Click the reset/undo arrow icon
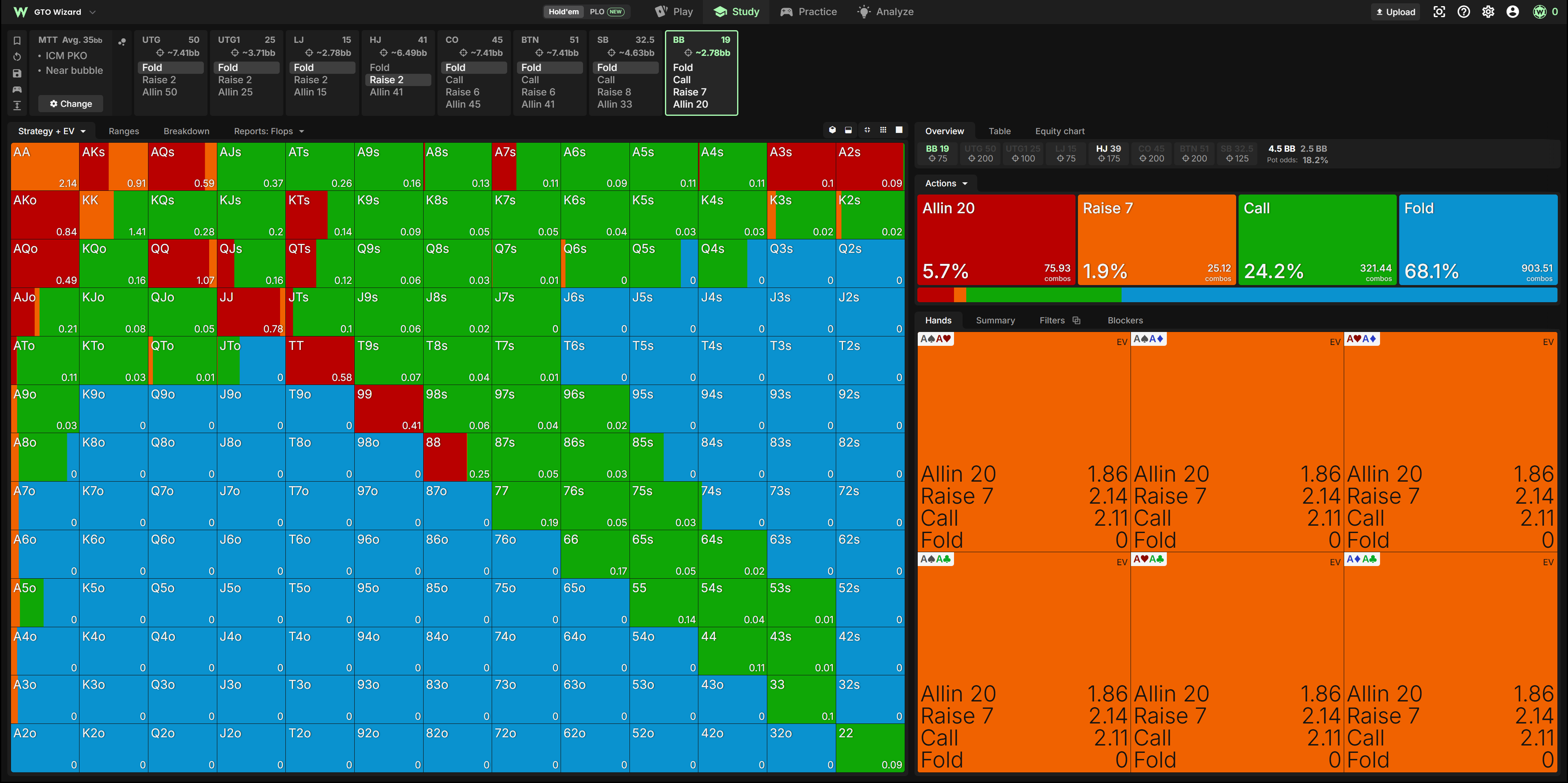 tap(17, 57)
